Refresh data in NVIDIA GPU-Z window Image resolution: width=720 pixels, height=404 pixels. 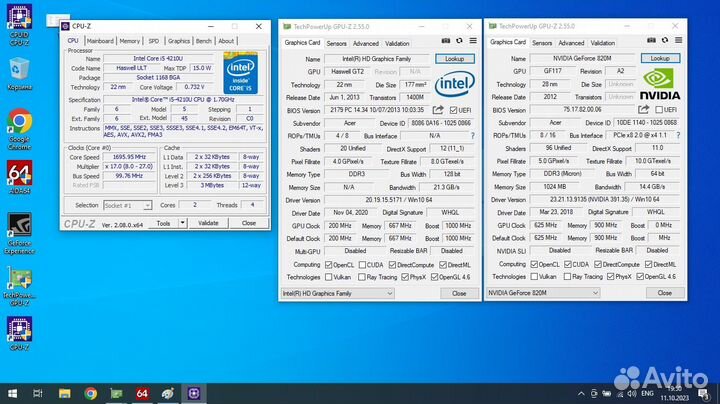coord(665,40)
